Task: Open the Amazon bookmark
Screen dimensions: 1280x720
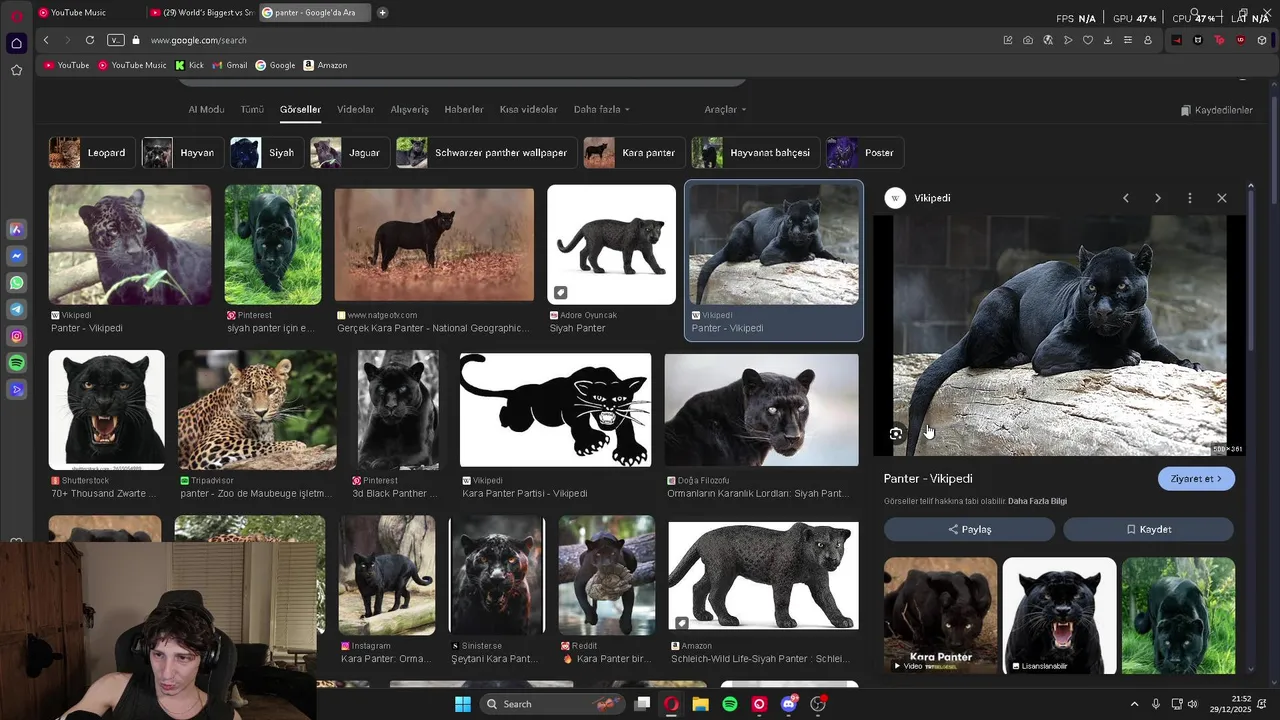Action: coord(325,65)
